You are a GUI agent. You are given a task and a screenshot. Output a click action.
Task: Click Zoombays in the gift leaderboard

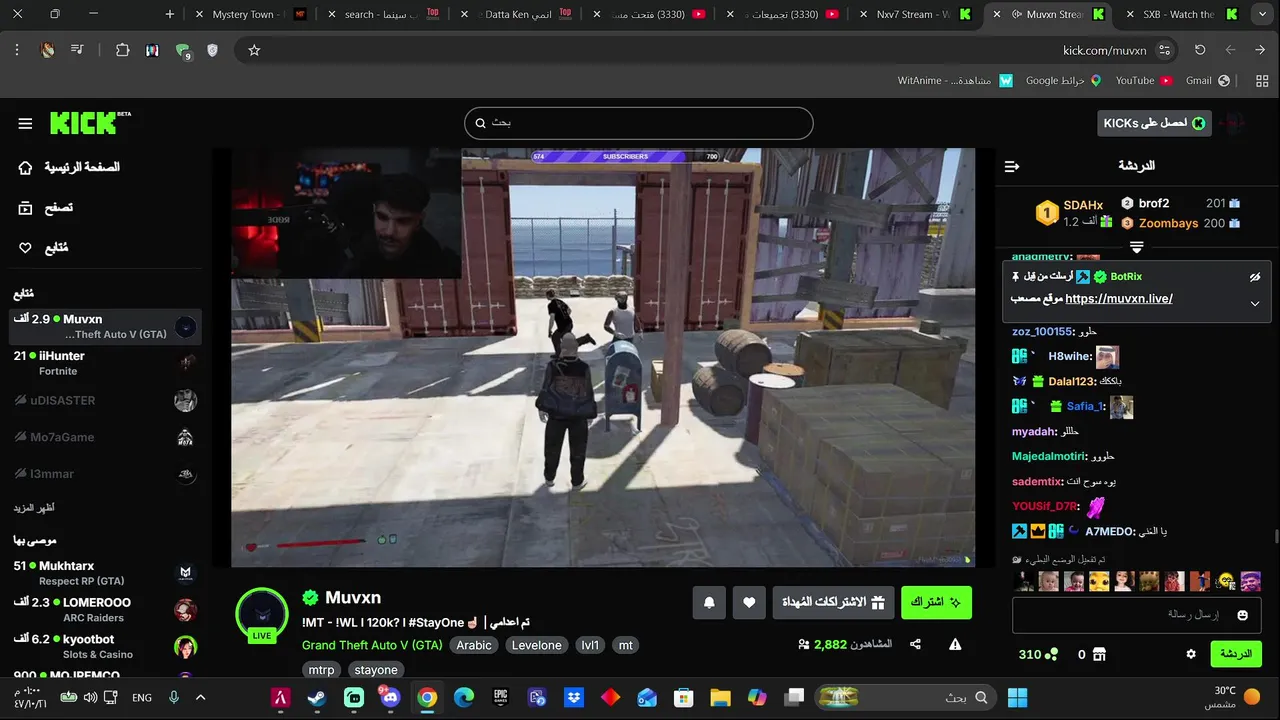click(1168, 223)
